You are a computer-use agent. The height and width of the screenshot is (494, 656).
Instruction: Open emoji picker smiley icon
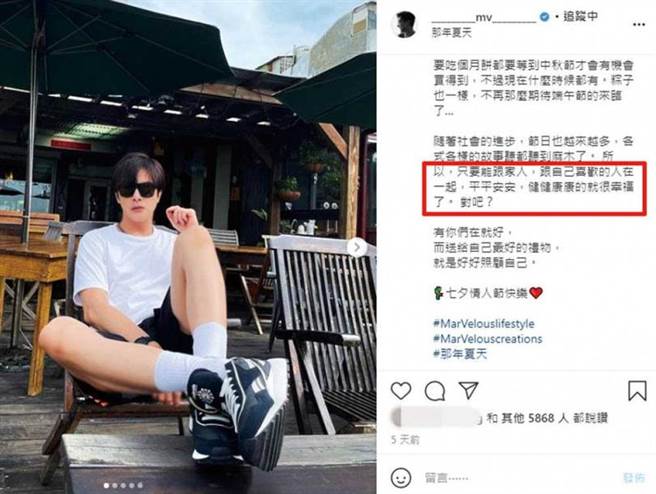(401, 477)
